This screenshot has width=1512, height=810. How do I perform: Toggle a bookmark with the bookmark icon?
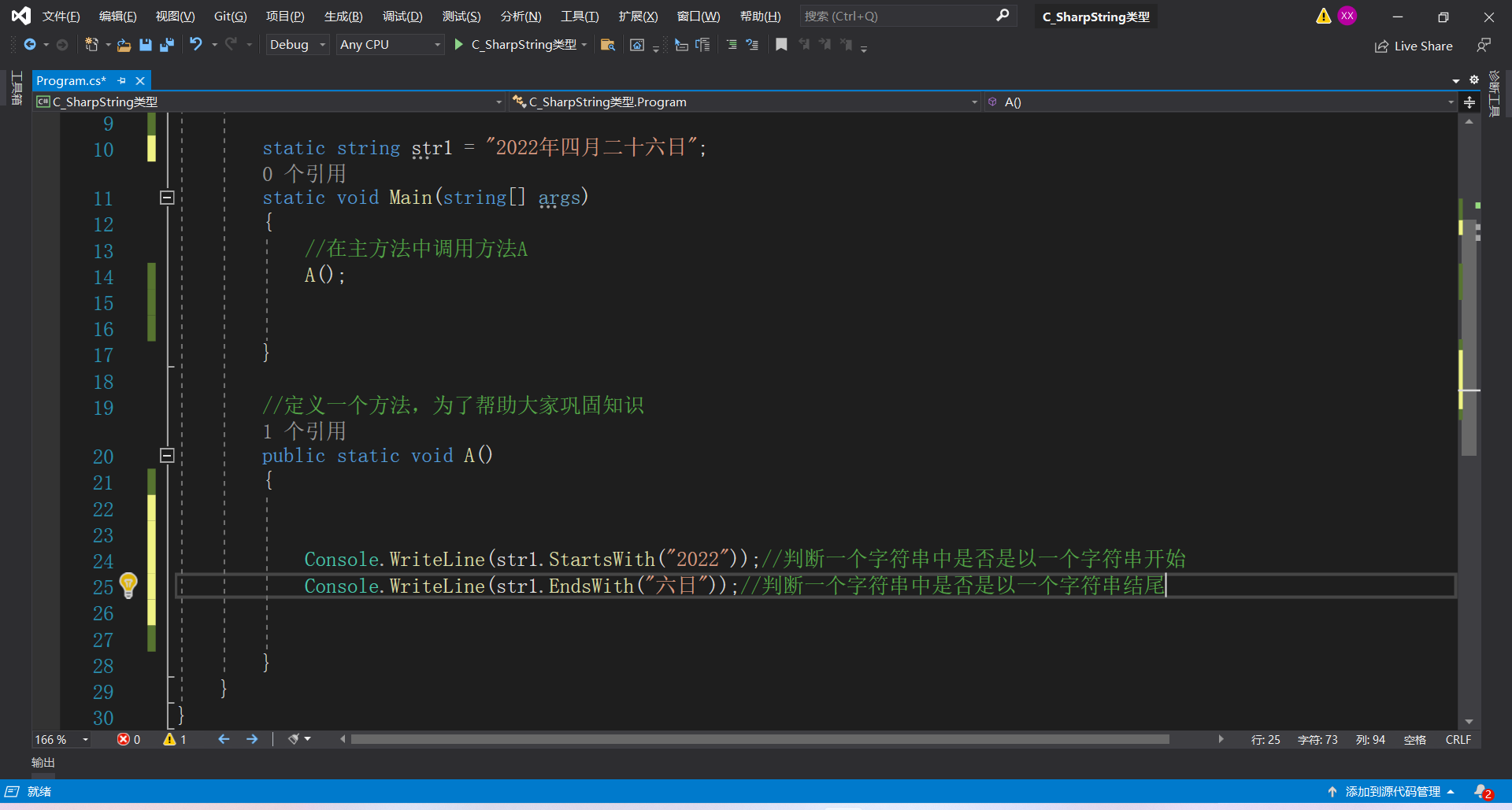point(781,45)
